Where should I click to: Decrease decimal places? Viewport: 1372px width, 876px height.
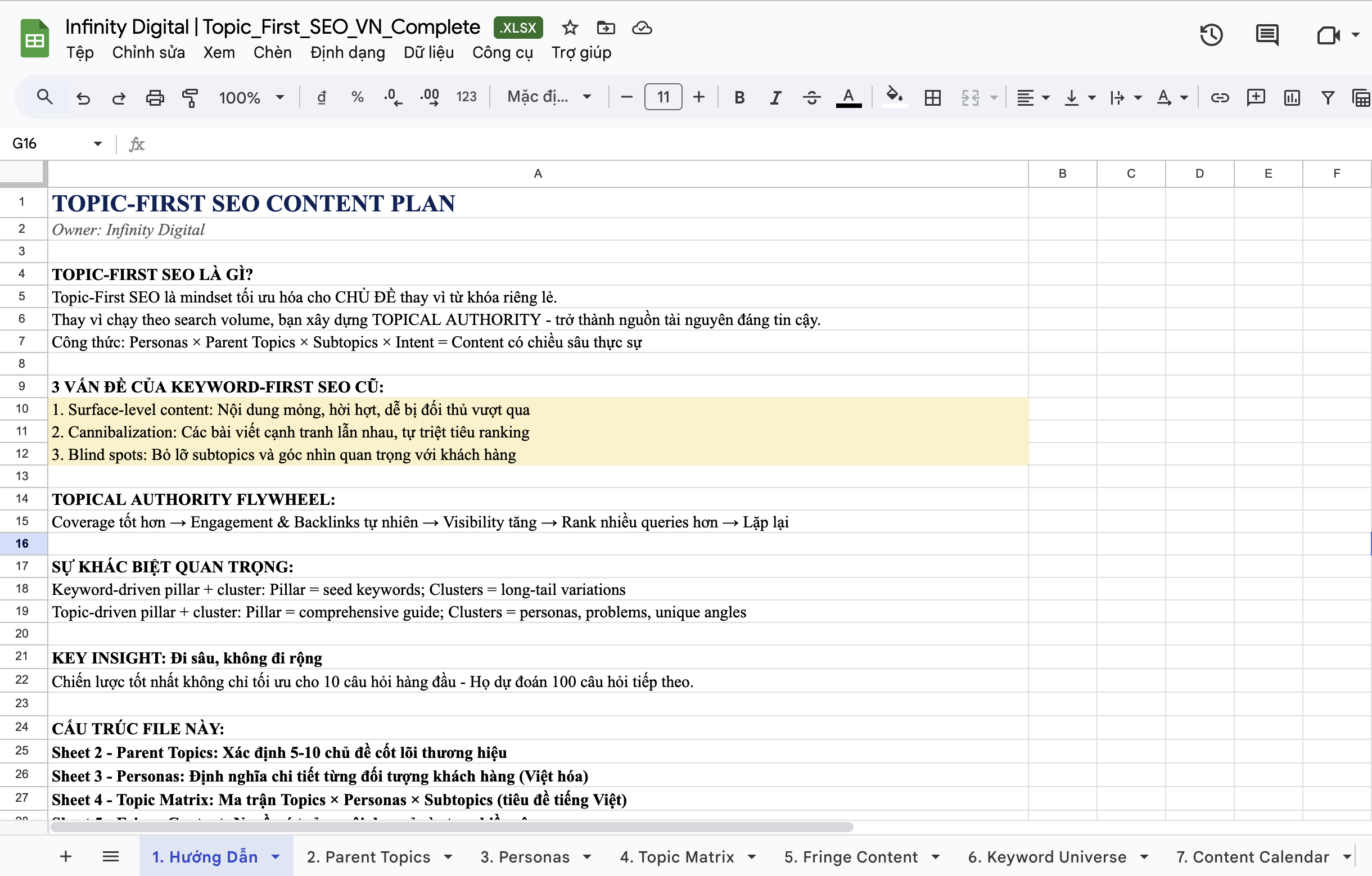click(393, 97)
